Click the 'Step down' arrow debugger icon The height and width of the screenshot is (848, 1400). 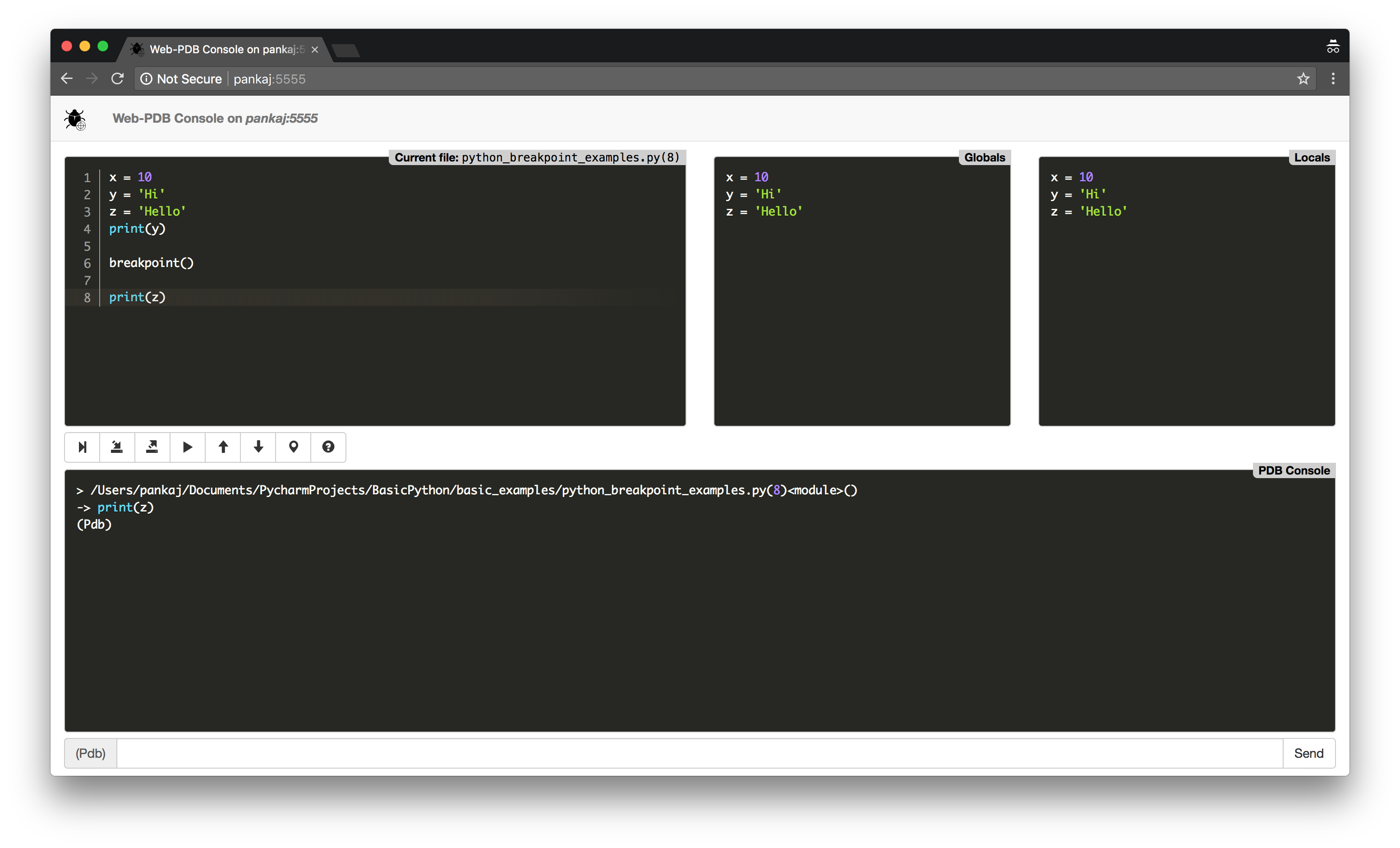(258, 447)
